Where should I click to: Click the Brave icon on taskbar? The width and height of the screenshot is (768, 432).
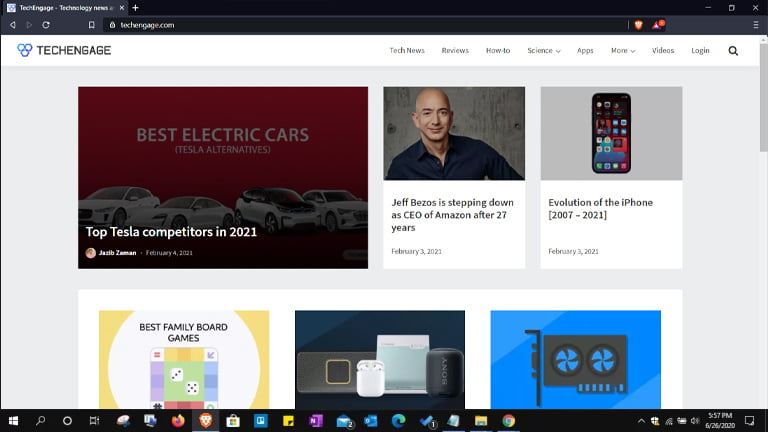tap(206, 421)
